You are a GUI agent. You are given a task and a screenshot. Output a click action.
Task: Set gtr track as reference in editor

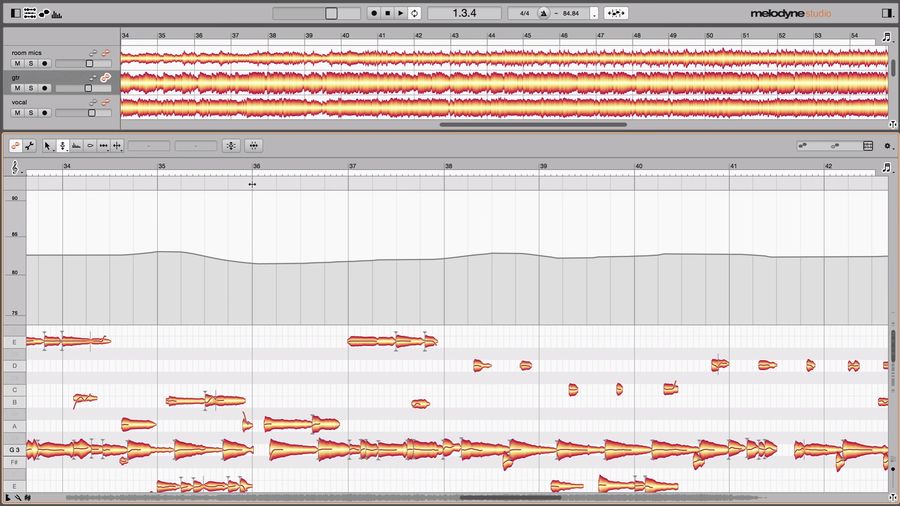pos(94,77)
